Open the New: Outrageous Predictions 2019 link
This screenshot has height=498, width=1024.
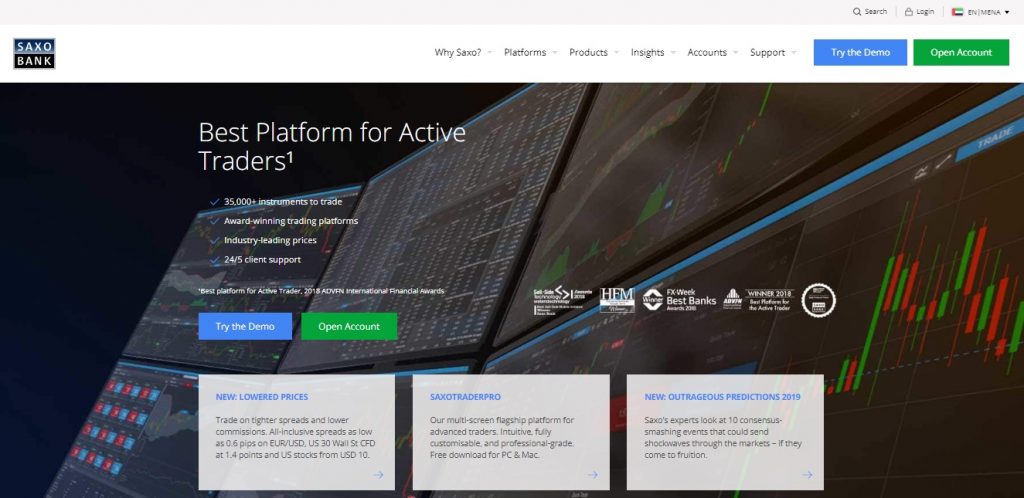[x=722, y=397]
